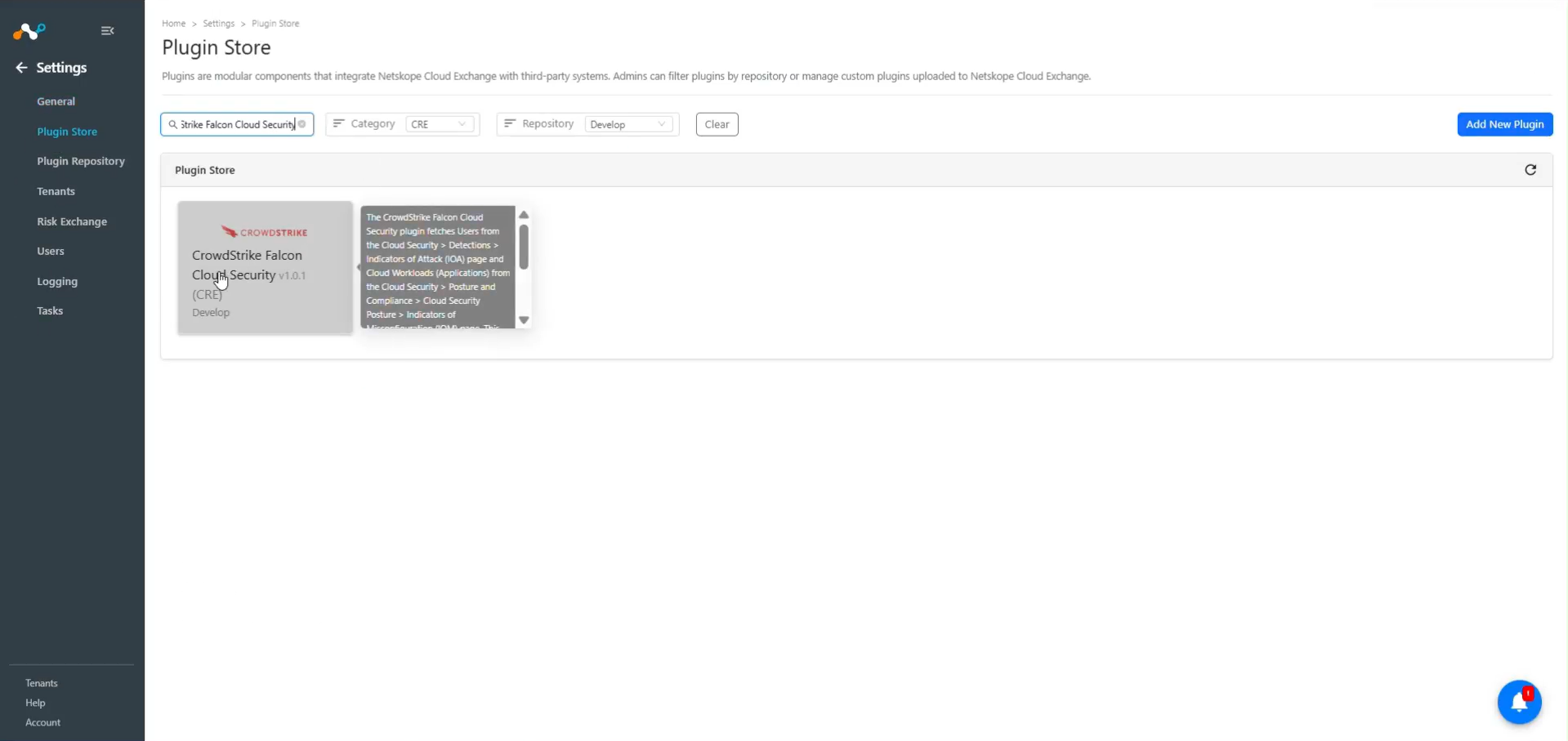Click the Add New Plugin button
This screenshot has height=741, width=1568.
(x=1505, y=124)
